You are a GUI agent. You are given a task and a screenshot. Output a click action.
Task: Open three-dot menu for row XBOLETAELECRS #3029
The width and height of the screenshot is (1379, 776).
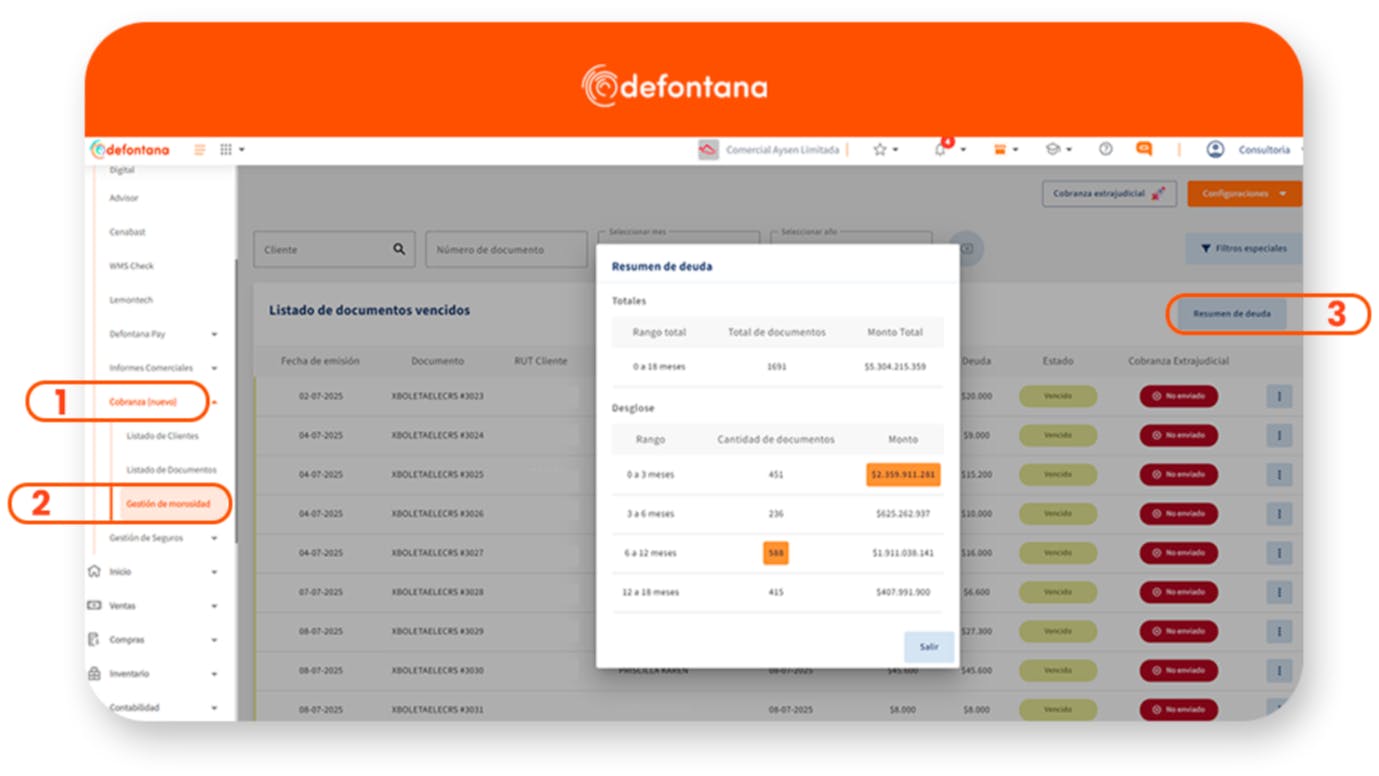click(1279, 631)
